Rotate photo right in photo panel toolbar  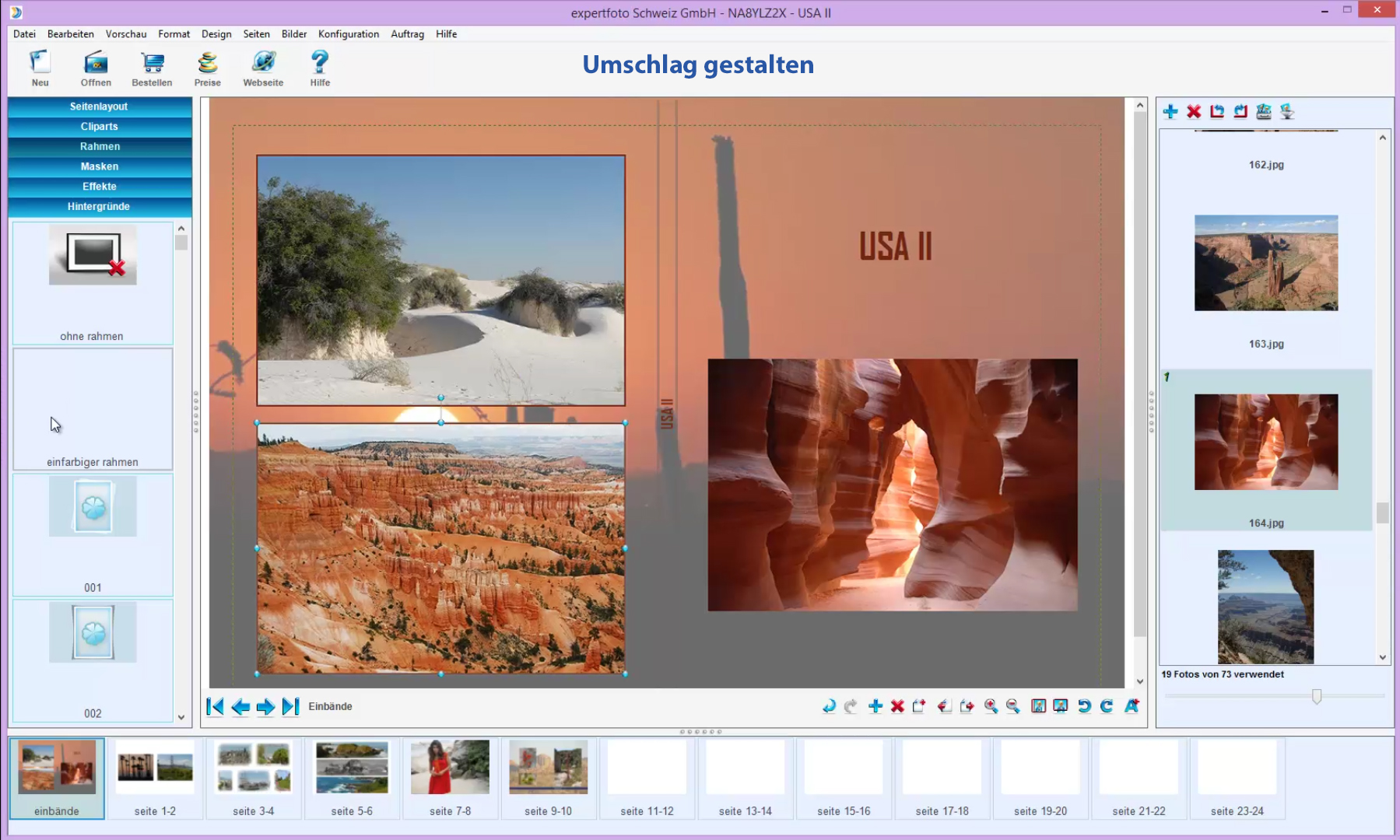[1240, 111]
